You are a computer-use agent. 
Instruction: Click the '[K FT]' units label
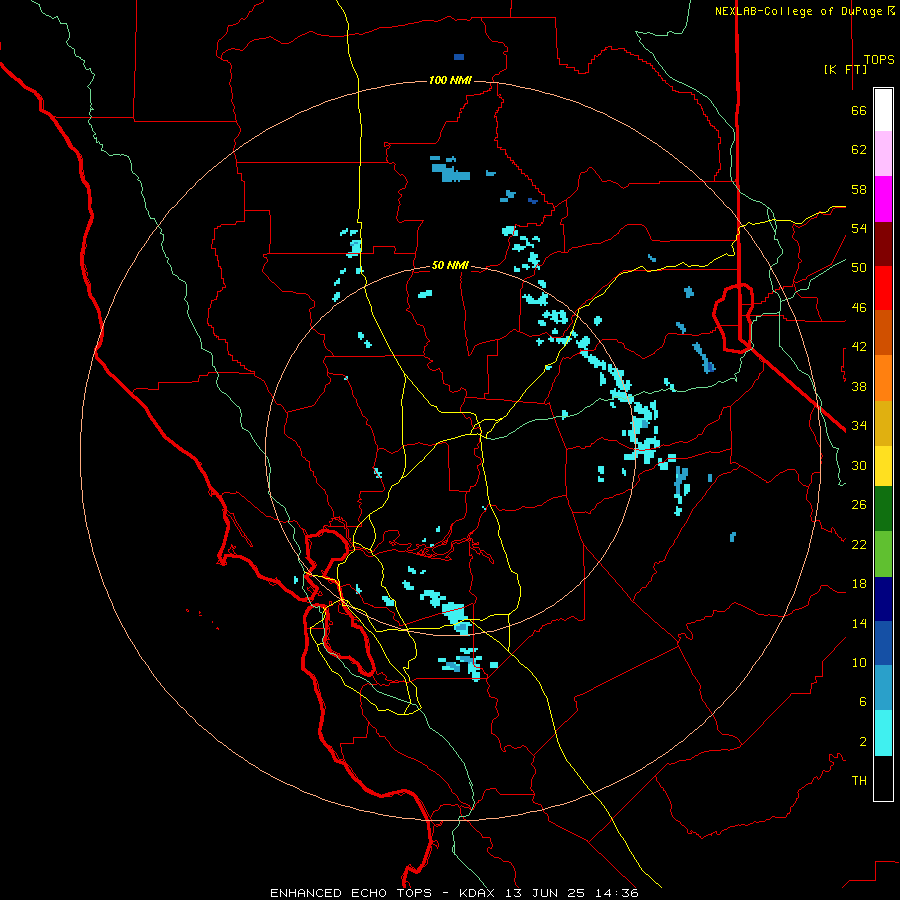[x=845, y=69]
